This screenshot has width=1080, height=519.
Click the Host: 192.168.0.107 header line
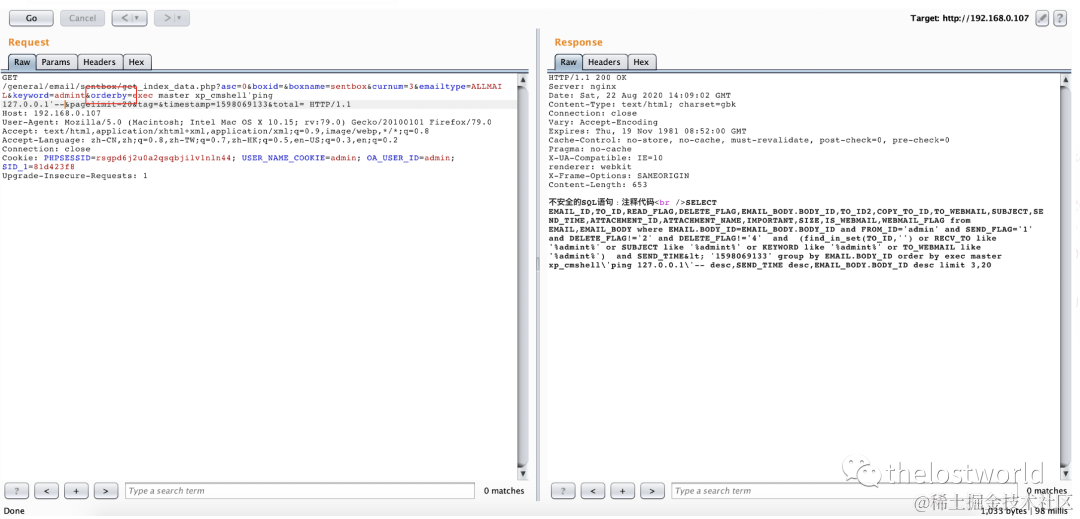click(x=52, y=113)
